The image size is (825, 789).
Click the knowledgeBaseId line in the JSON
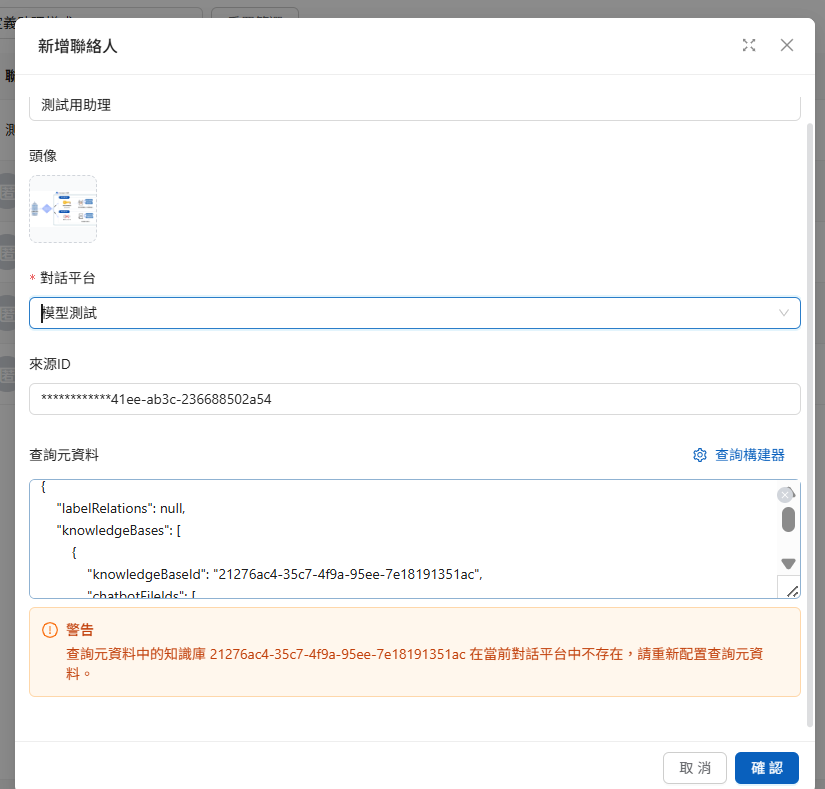(285, 574)
